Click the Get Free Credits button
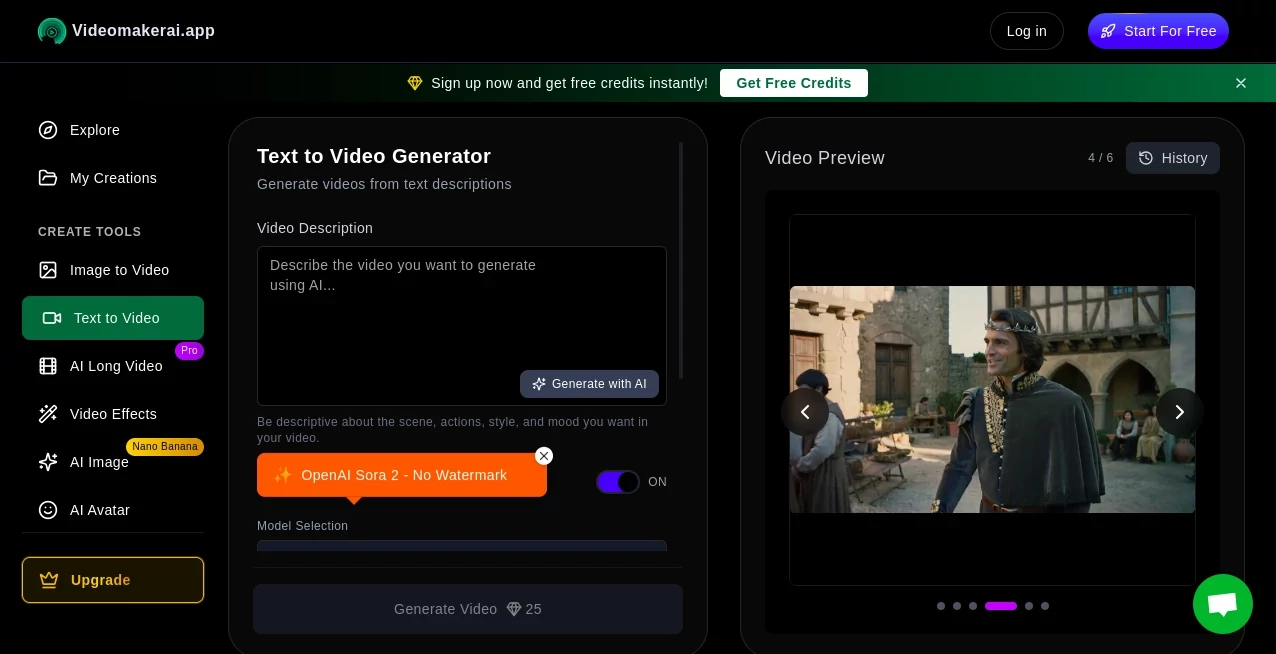 (x=793, y=83)
